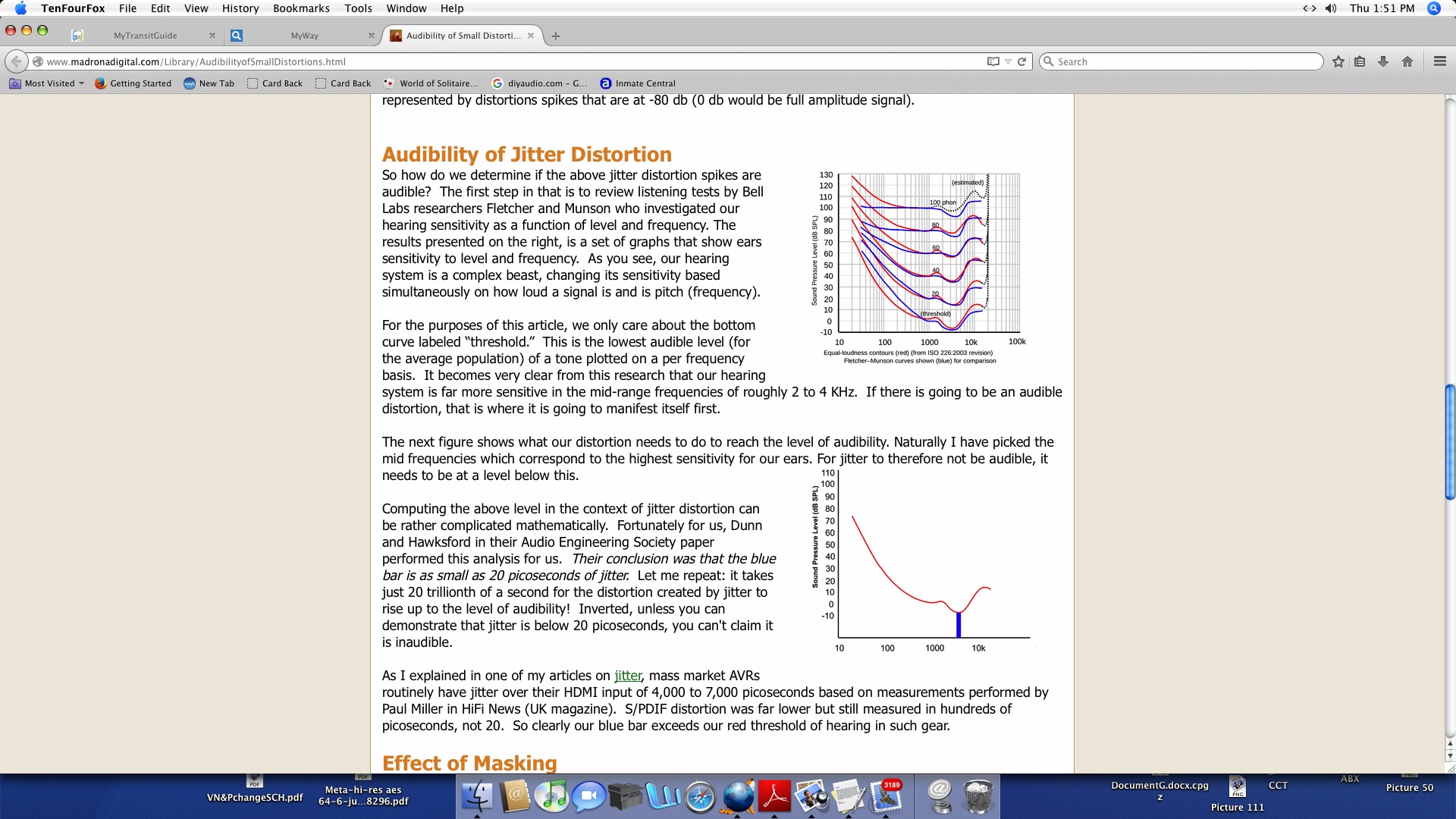Open the Getting Started bookmark

(133, 83)
